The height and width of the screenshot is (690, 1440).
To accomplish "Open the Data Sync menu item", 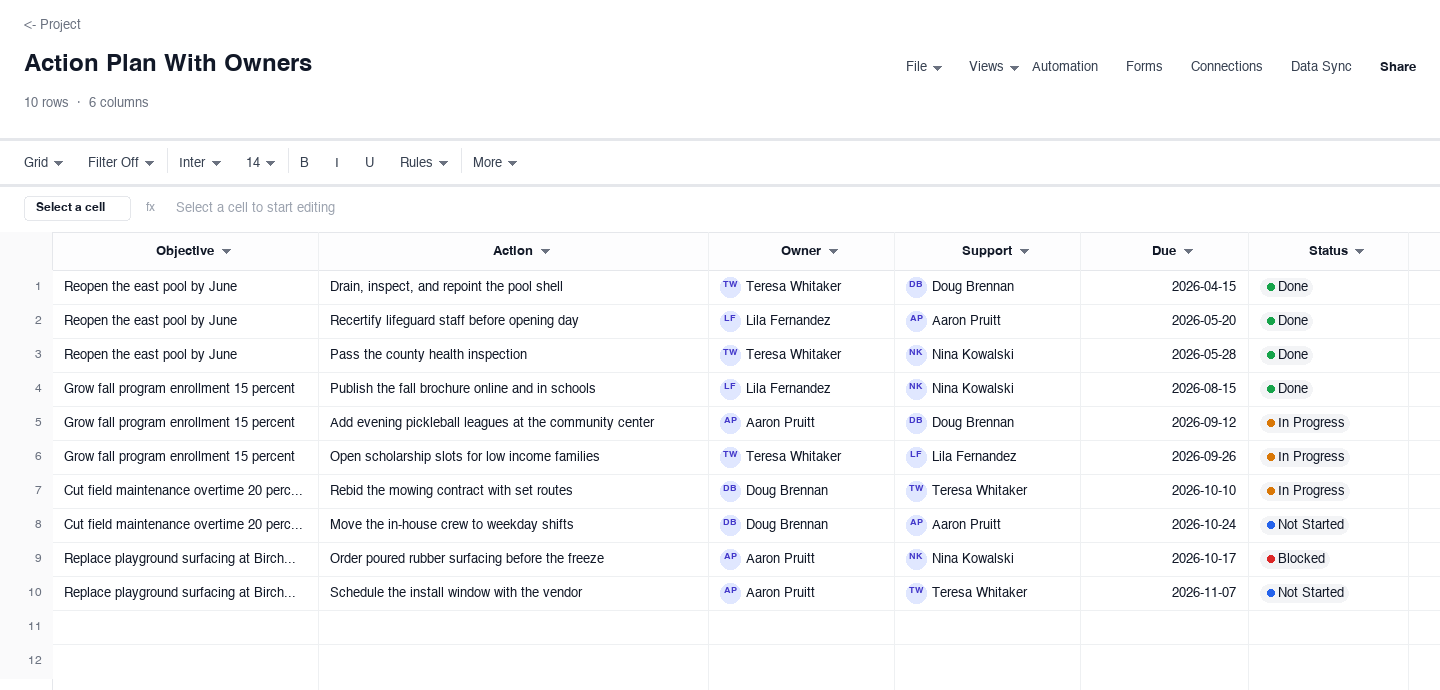I will (1321, 66).
